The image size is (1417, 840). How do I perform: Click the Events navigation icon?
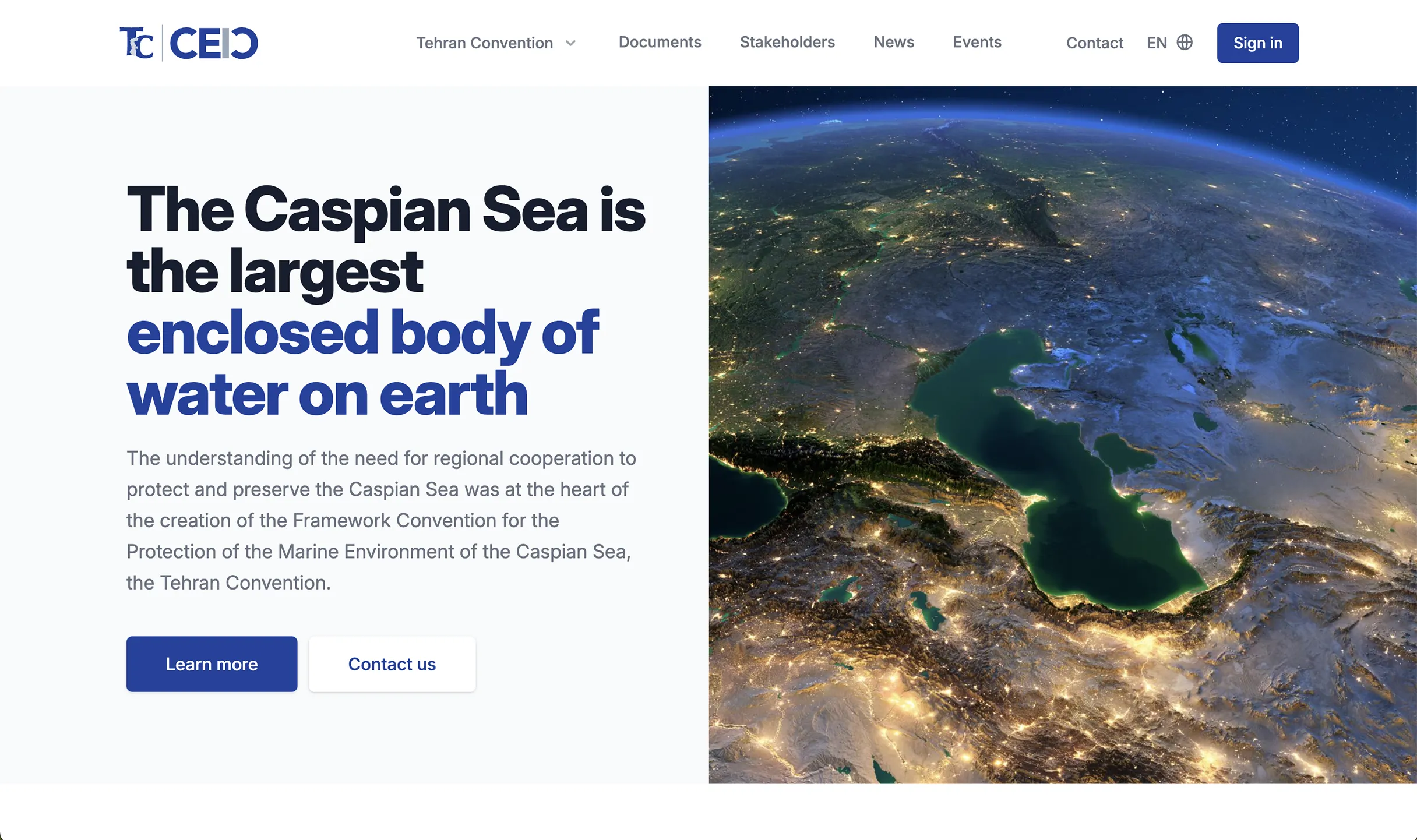(x=977, y=41)
